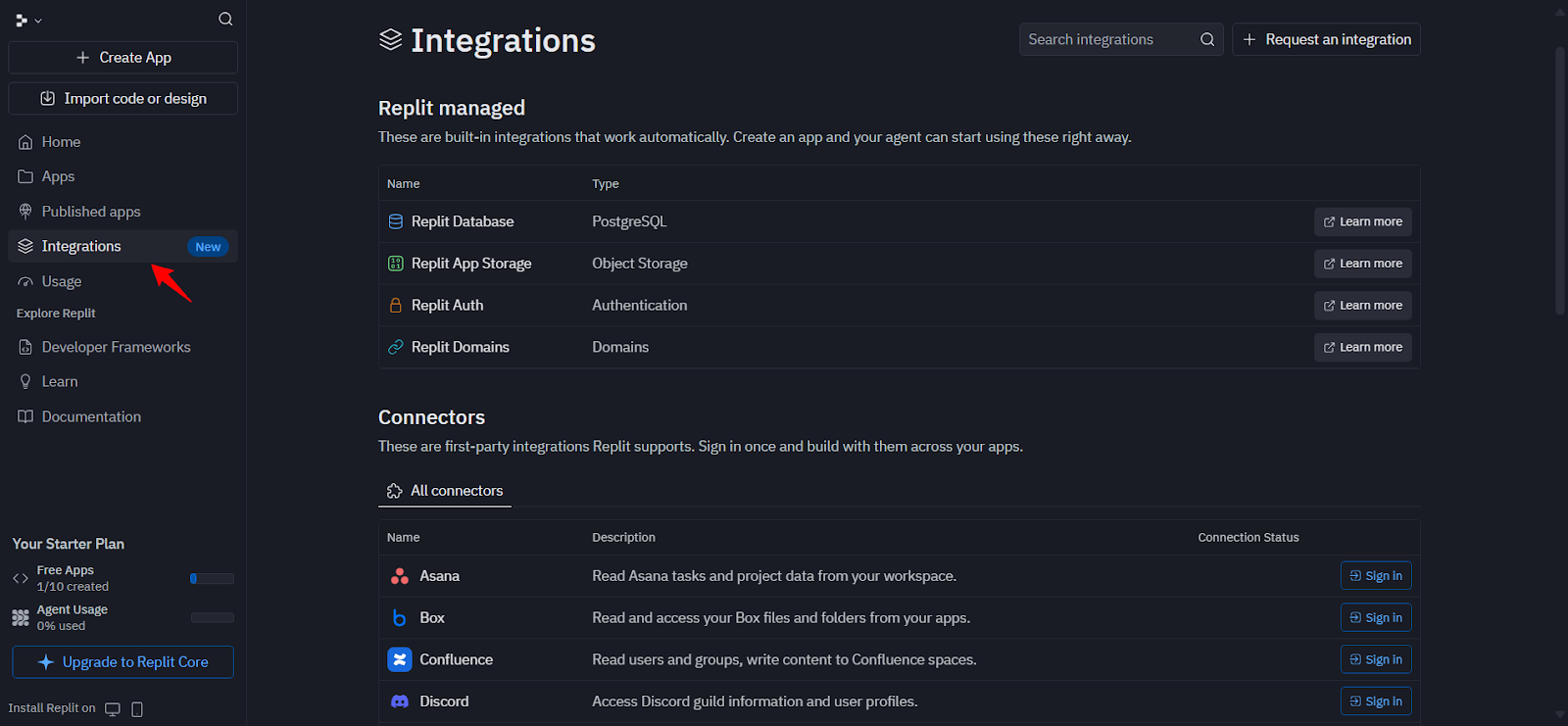1568x726 pixels.
Task: Click the sidebar search magnifier icon
Action: coord(225,19)
